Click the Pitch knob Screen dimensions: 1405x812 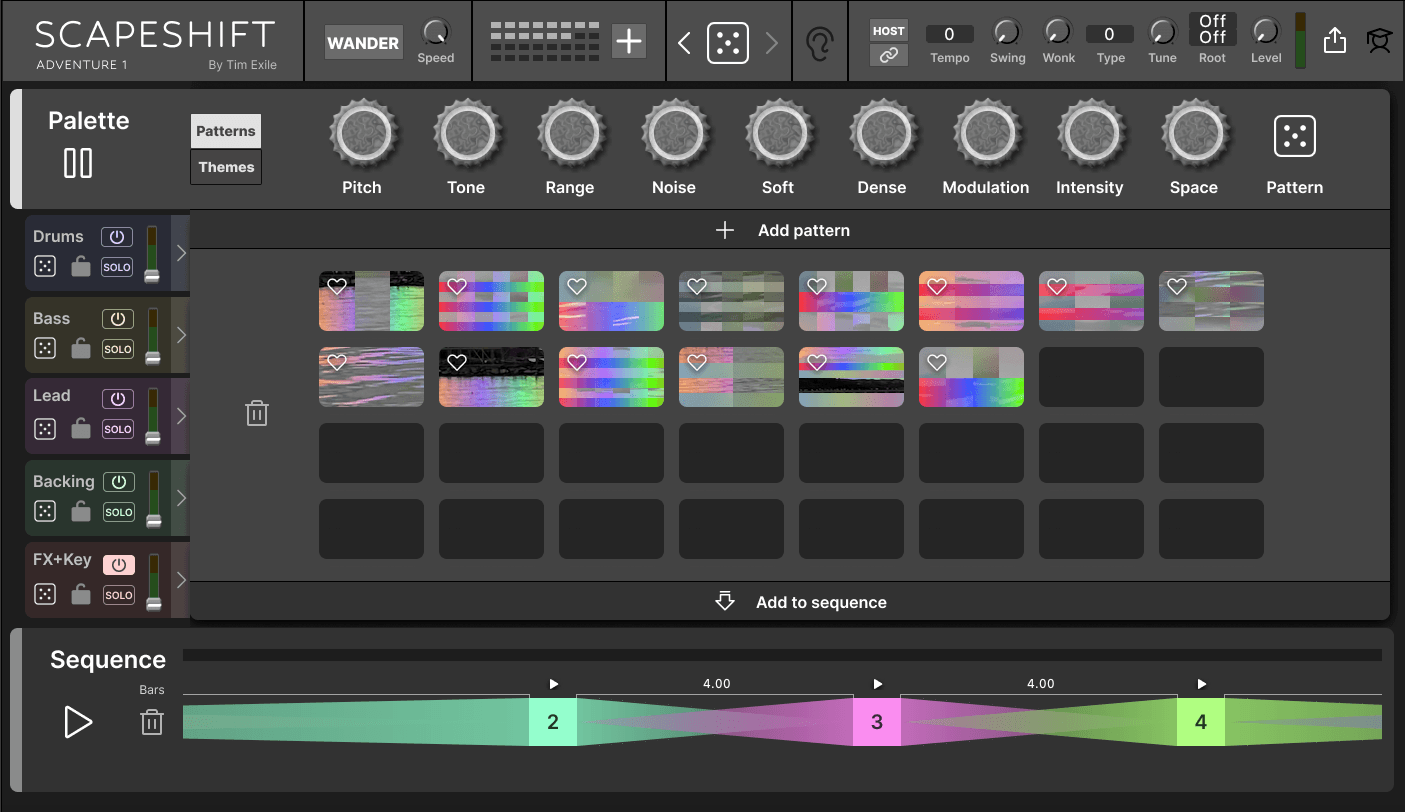tap(363, 133)
